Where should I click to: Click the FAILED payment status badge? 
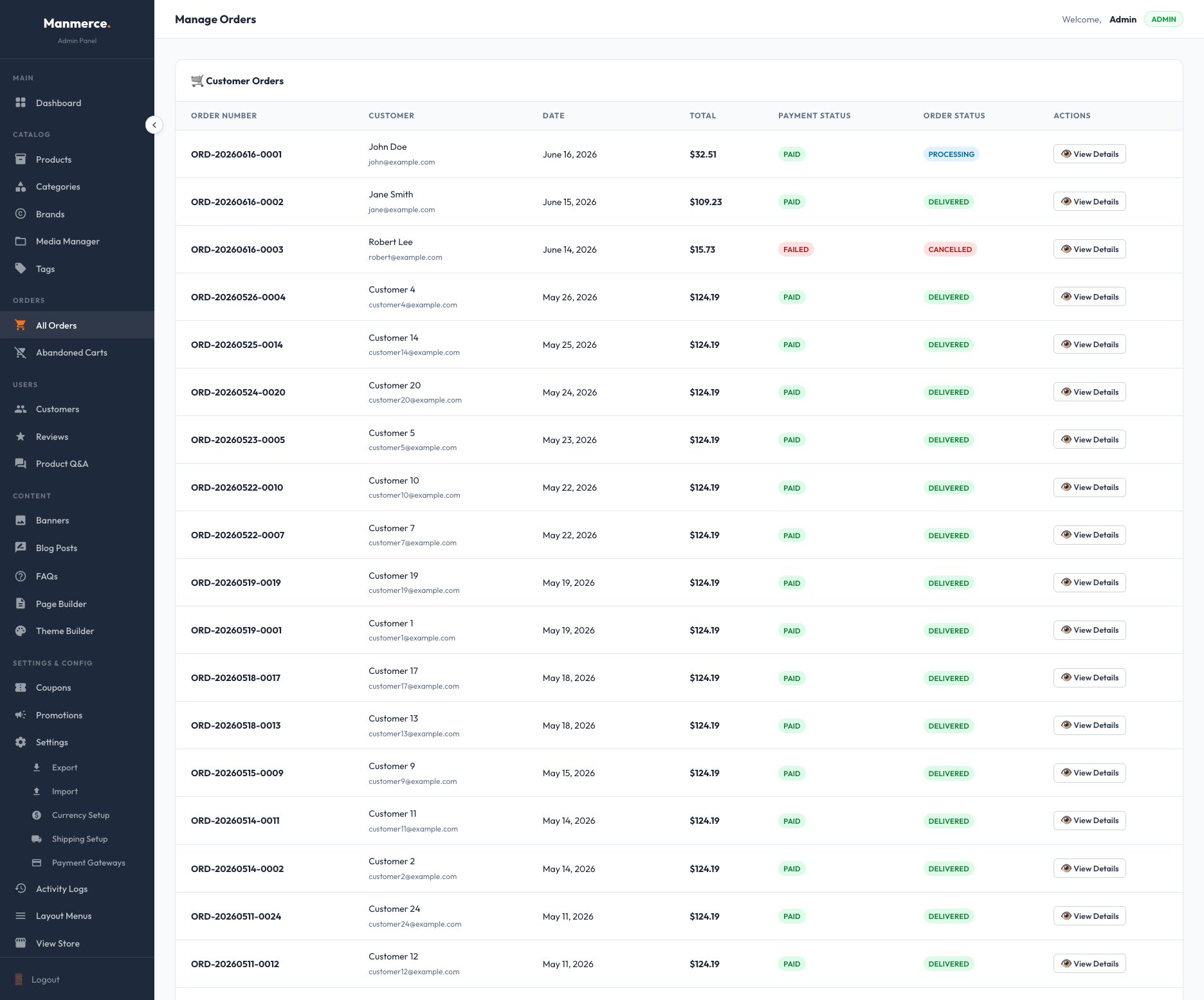(x=796, y=250)
